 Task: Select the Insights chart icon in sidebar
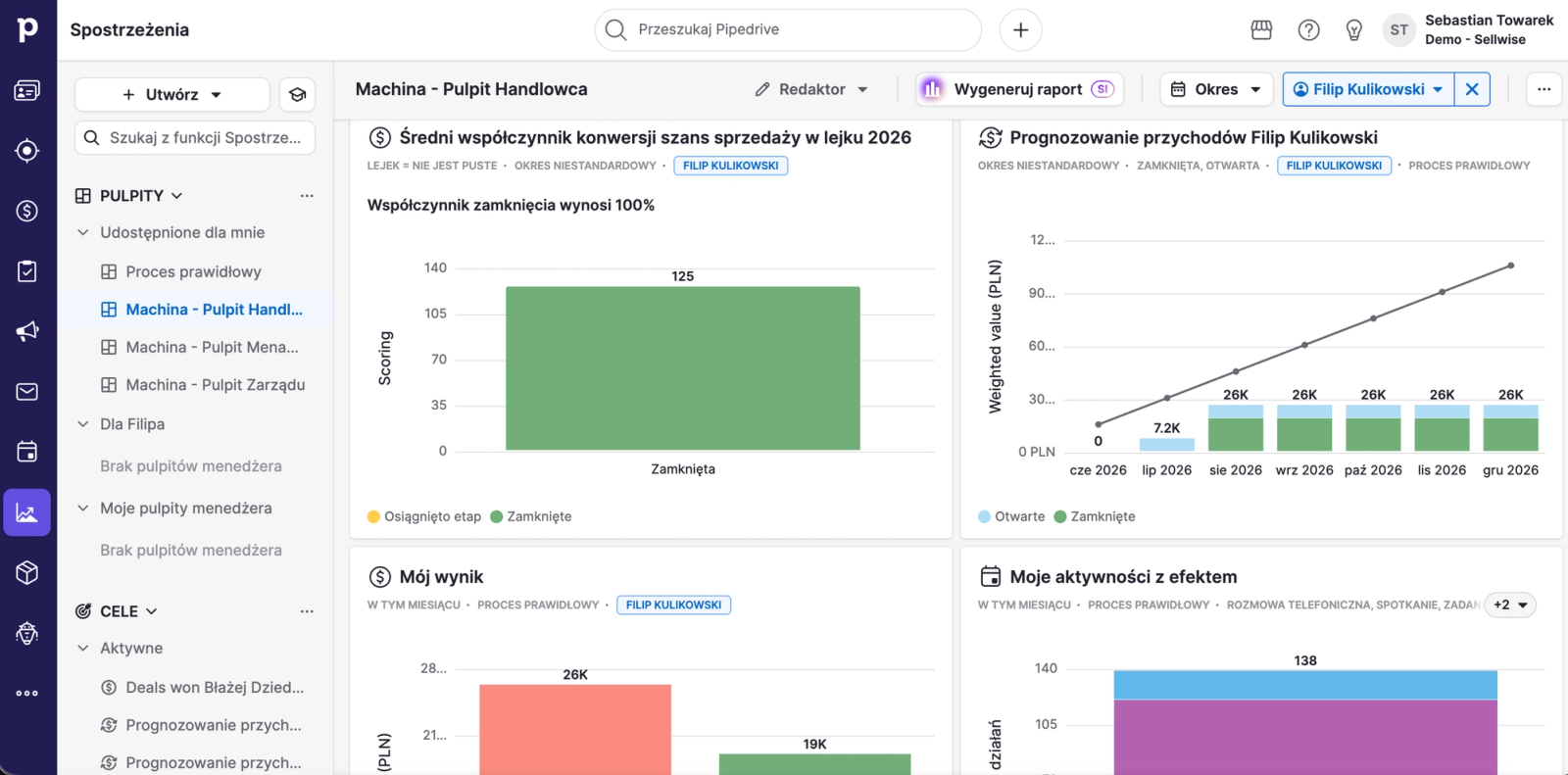coord(27,512)
